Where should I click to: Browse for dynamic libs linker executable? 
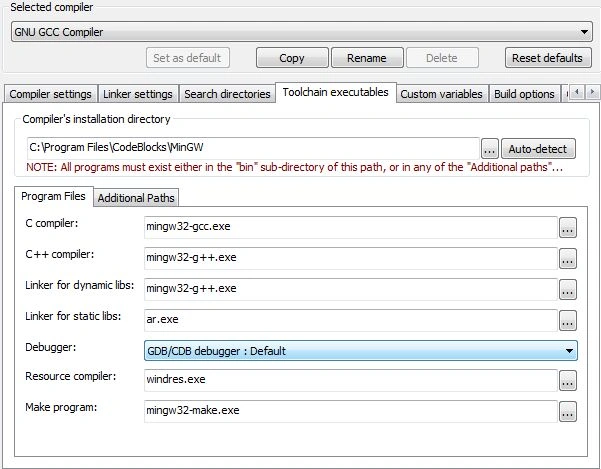pyautogui.click(x=568, y=290)
